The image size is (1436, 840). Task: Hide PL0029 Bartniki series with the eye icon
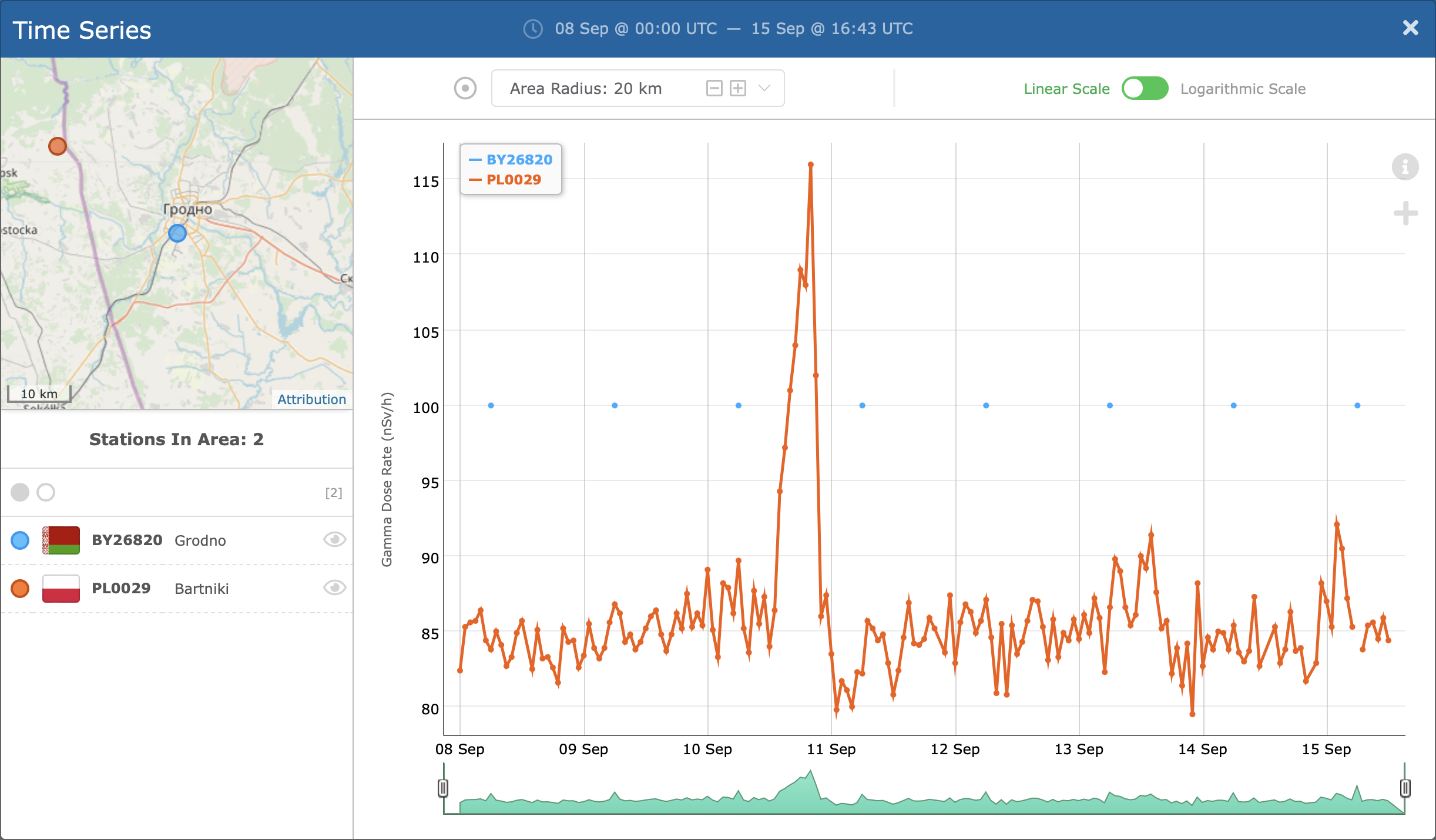[x=334, y=587]
